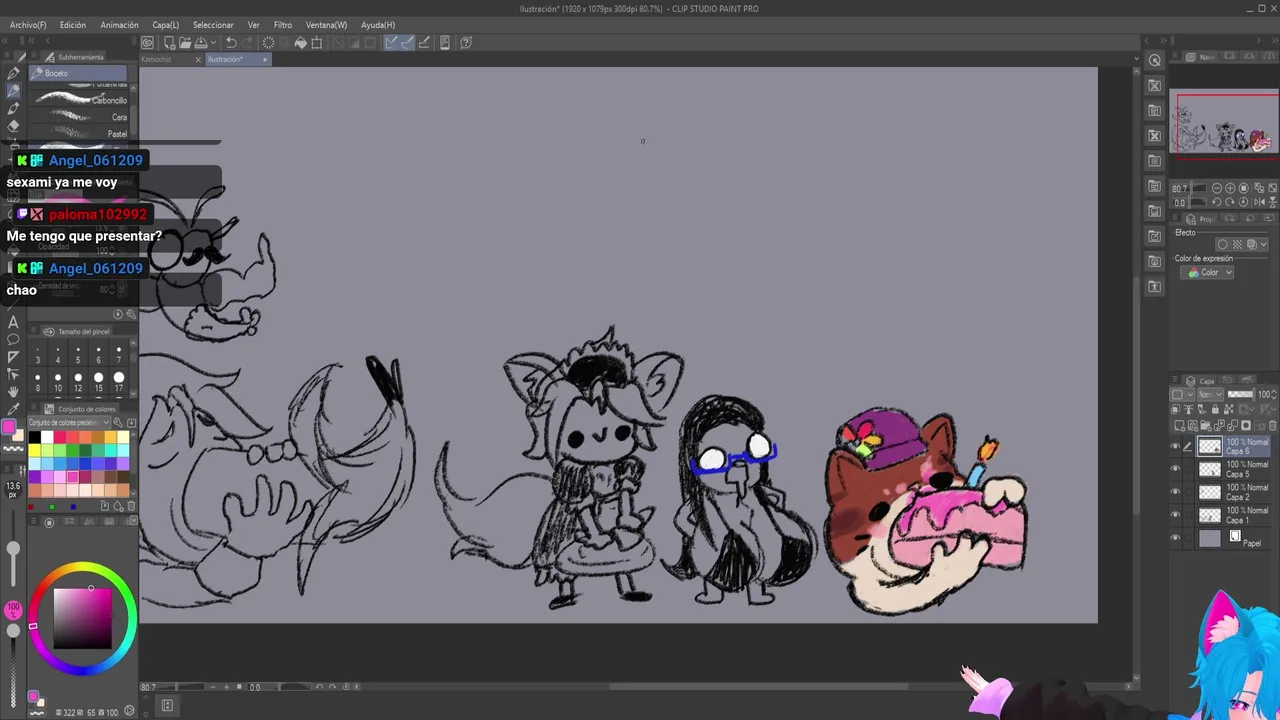Image resolution: width=1280 pixels, height=720 pixels.
Task: Open the Animación menu
Action: pos(120,25)
